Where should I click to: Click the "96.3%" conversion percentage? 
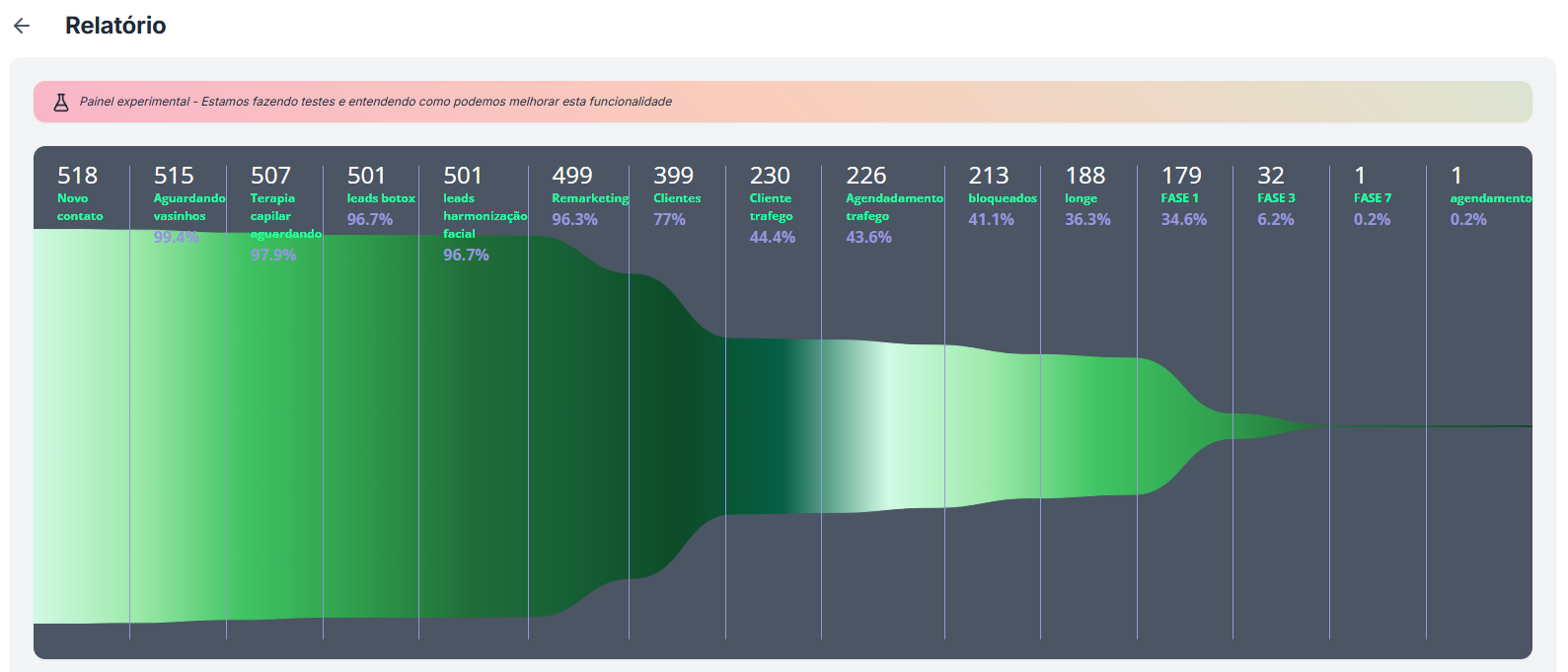click(x=575, y=219)
